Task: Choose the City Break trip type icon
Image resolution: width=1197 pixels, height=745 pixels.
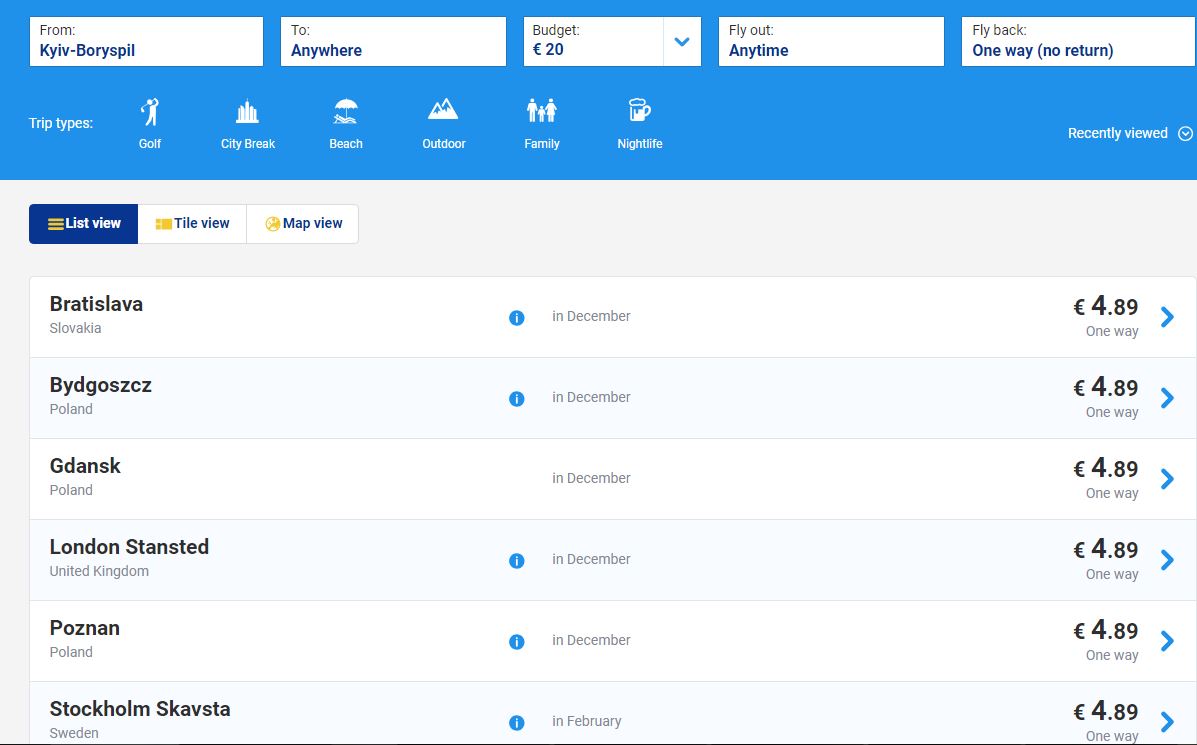Action: 247,111
